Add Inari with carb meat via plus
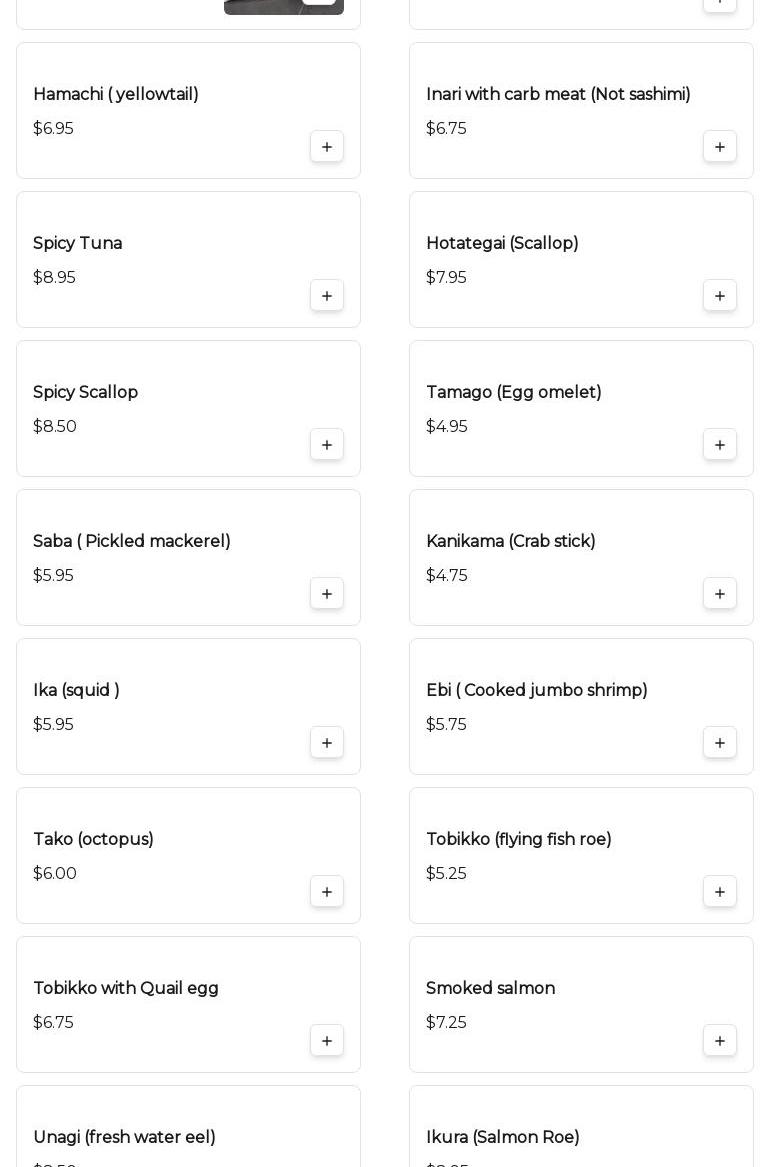The image size is (770, 1167). pos(720,147)
